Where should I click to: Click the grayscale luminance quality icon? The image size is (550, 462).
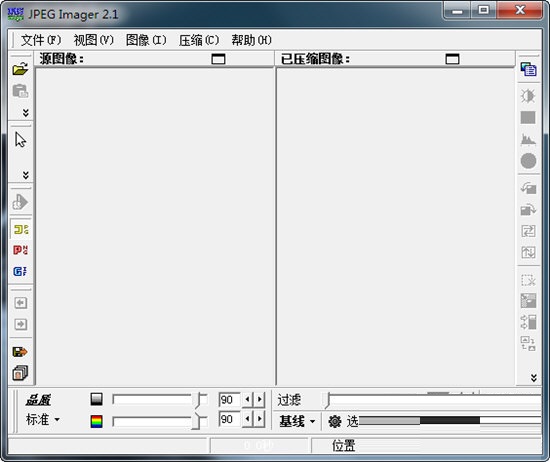[x=96, y=399]
